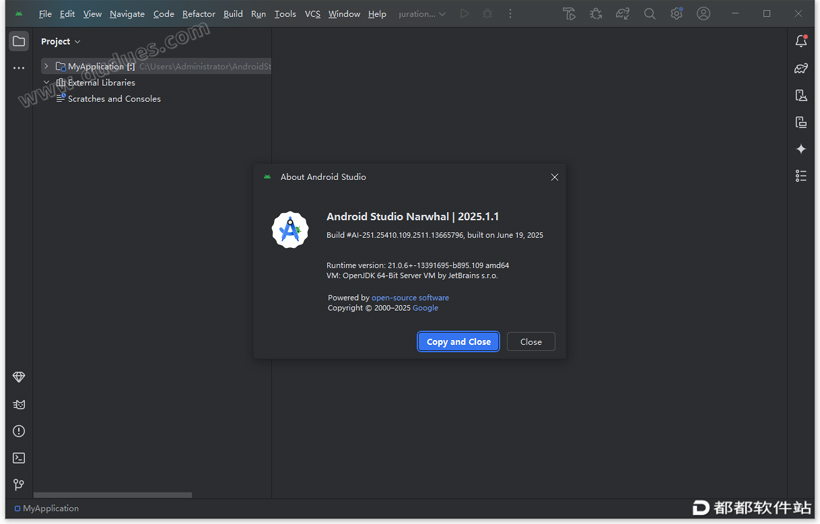Open the Project tool window folder icon
The height and width of the screenshot is (524, 820).
tap(19, 41)
